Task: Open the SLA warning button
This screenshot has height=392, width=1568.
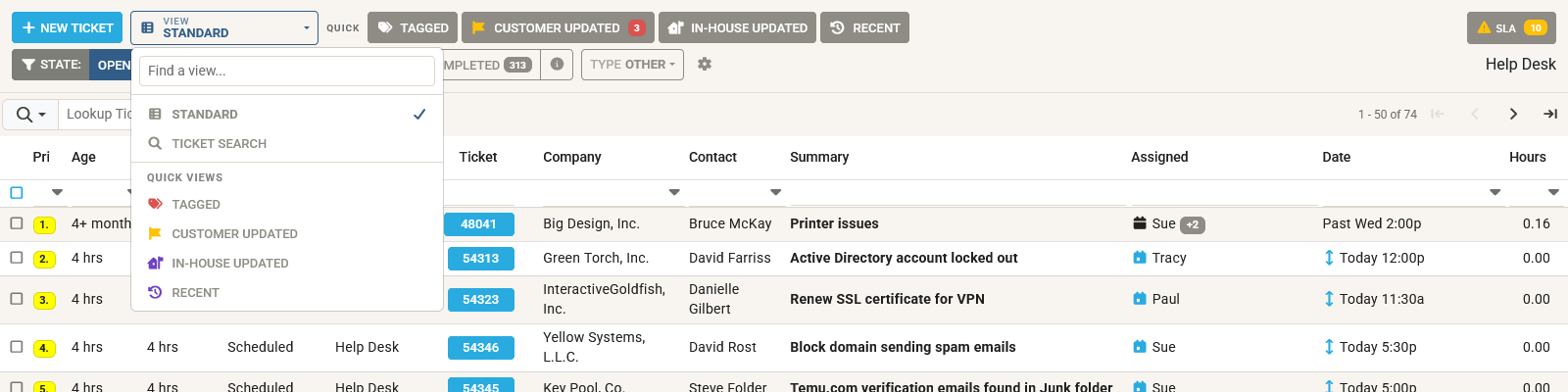Action: point(1511,27)
